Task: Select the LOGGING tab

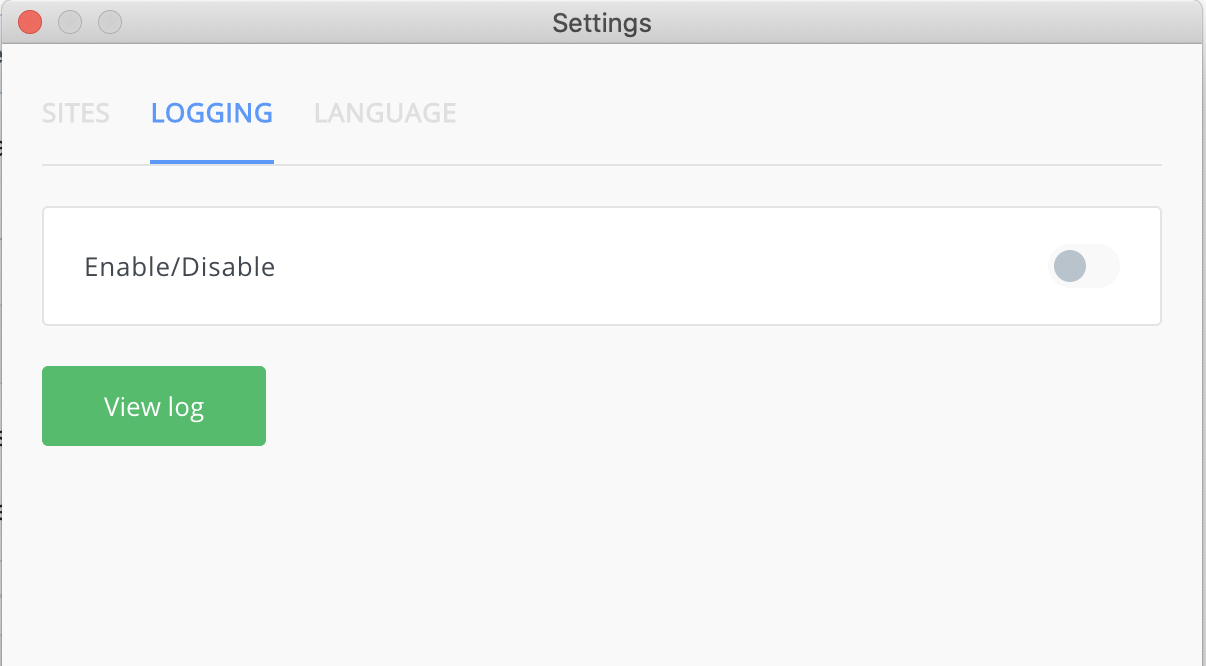Action: pos(211,113)
